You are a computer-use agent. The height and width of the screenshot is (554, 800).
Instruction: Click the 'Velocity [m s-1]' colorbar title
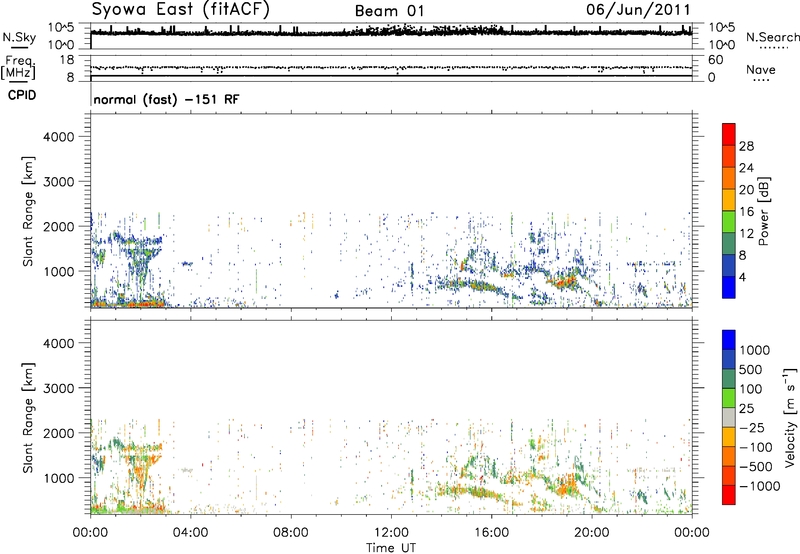[x=790, y=417]
